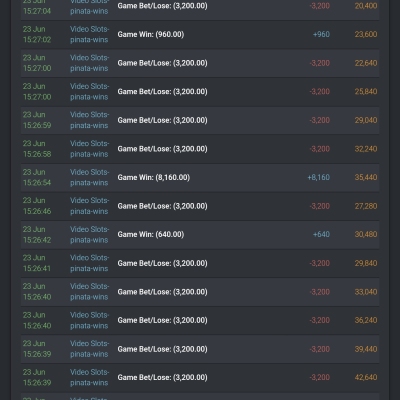
Task: Select the 32,240 balance figure
Action: tap(366, 149)
